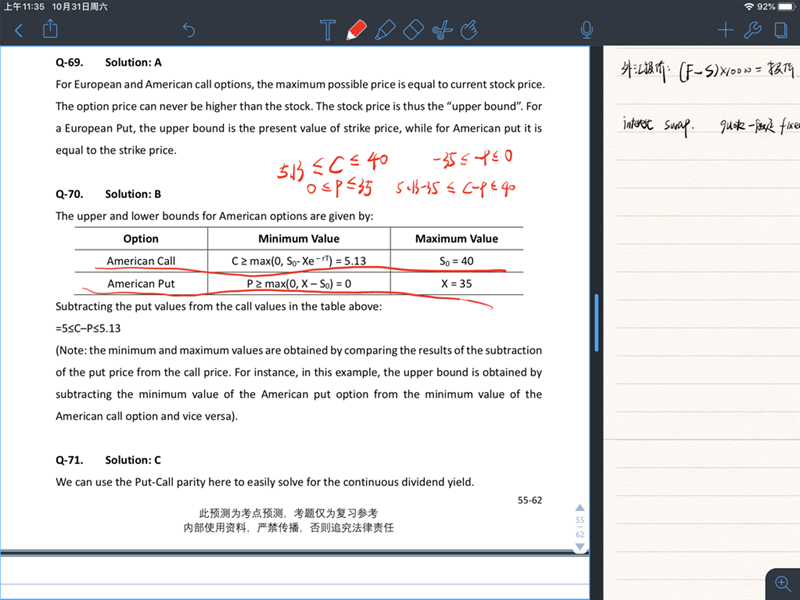Open the page view panel
800x600 pixels.
780,30
